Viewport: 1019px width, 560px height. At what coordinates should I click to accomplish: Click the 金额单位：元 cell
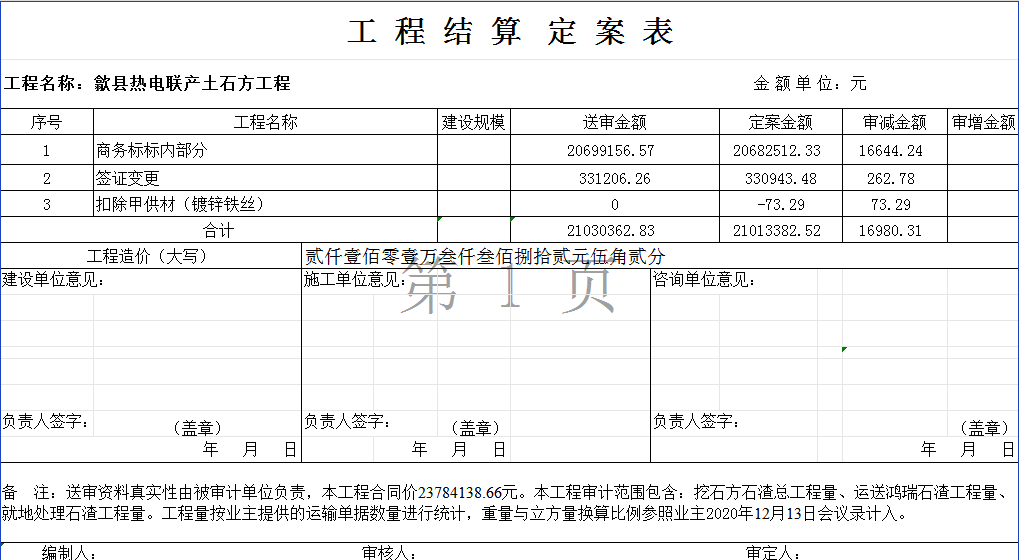pos(809,84)
